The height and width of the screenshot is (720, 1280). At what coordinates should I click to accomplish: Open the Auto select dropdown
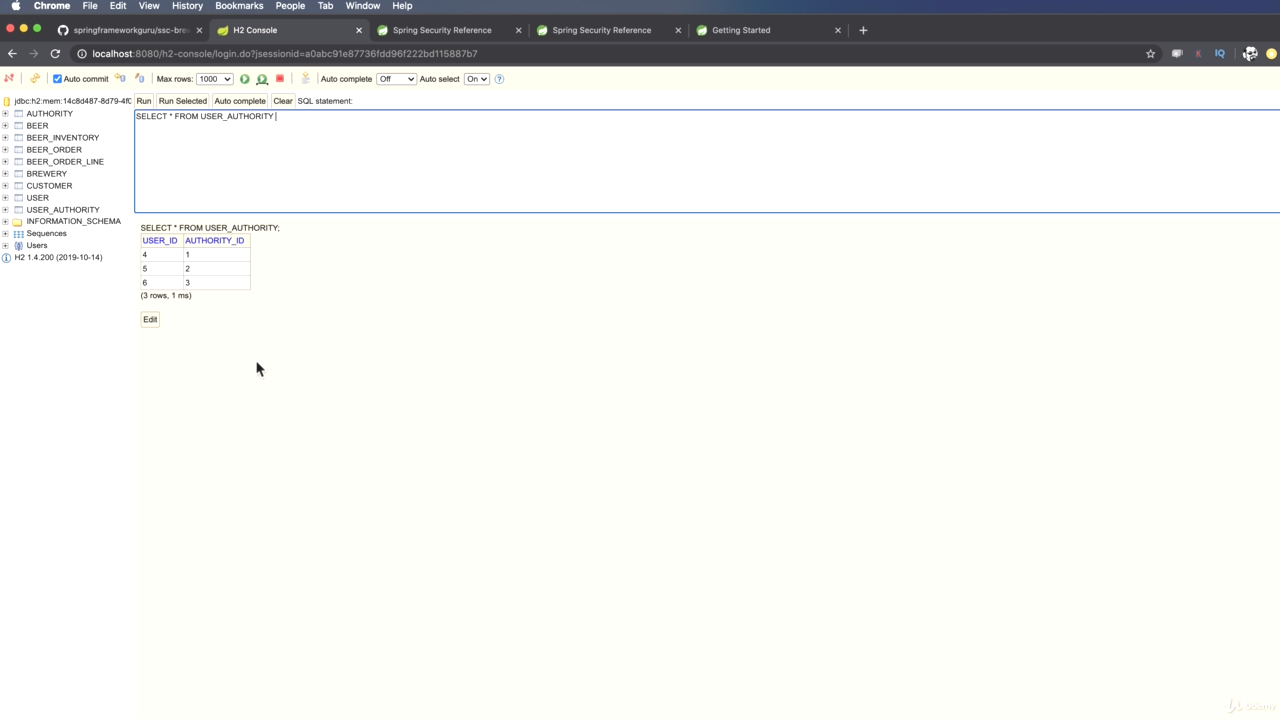tap(476, 79)
